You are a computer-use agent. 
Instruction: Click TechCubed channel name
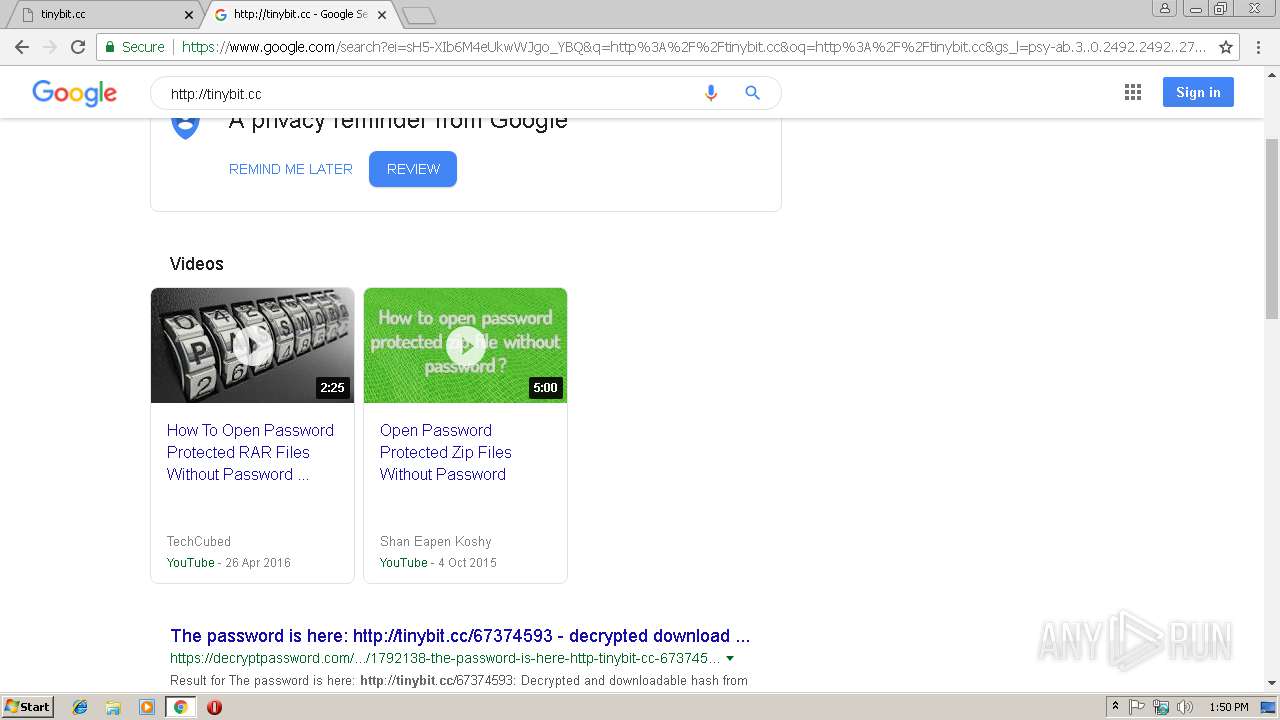click(x=199, y=541)
